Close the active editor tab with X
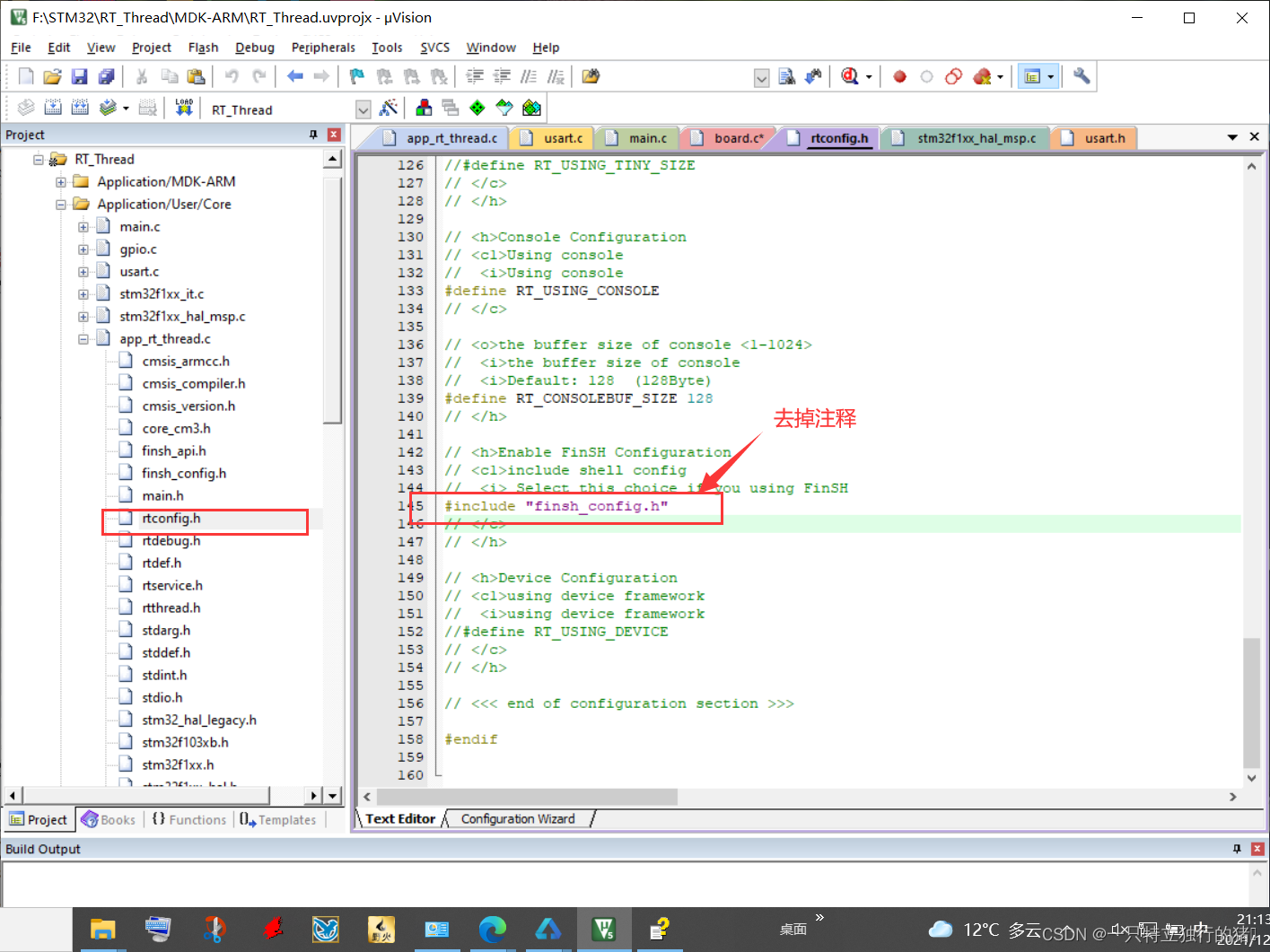The width and height of the screenshot is (1270, 952). coord(1255,137)
